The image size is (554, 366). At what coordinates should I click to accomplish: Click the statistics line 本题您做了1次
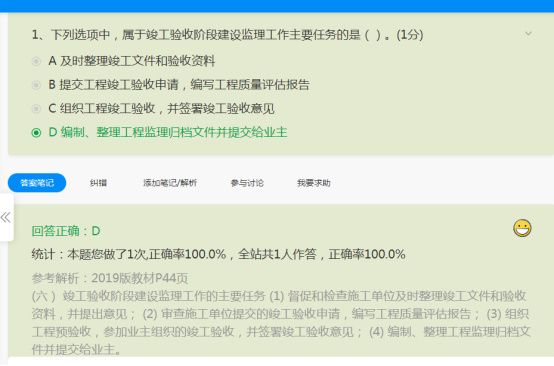point(218,254)
